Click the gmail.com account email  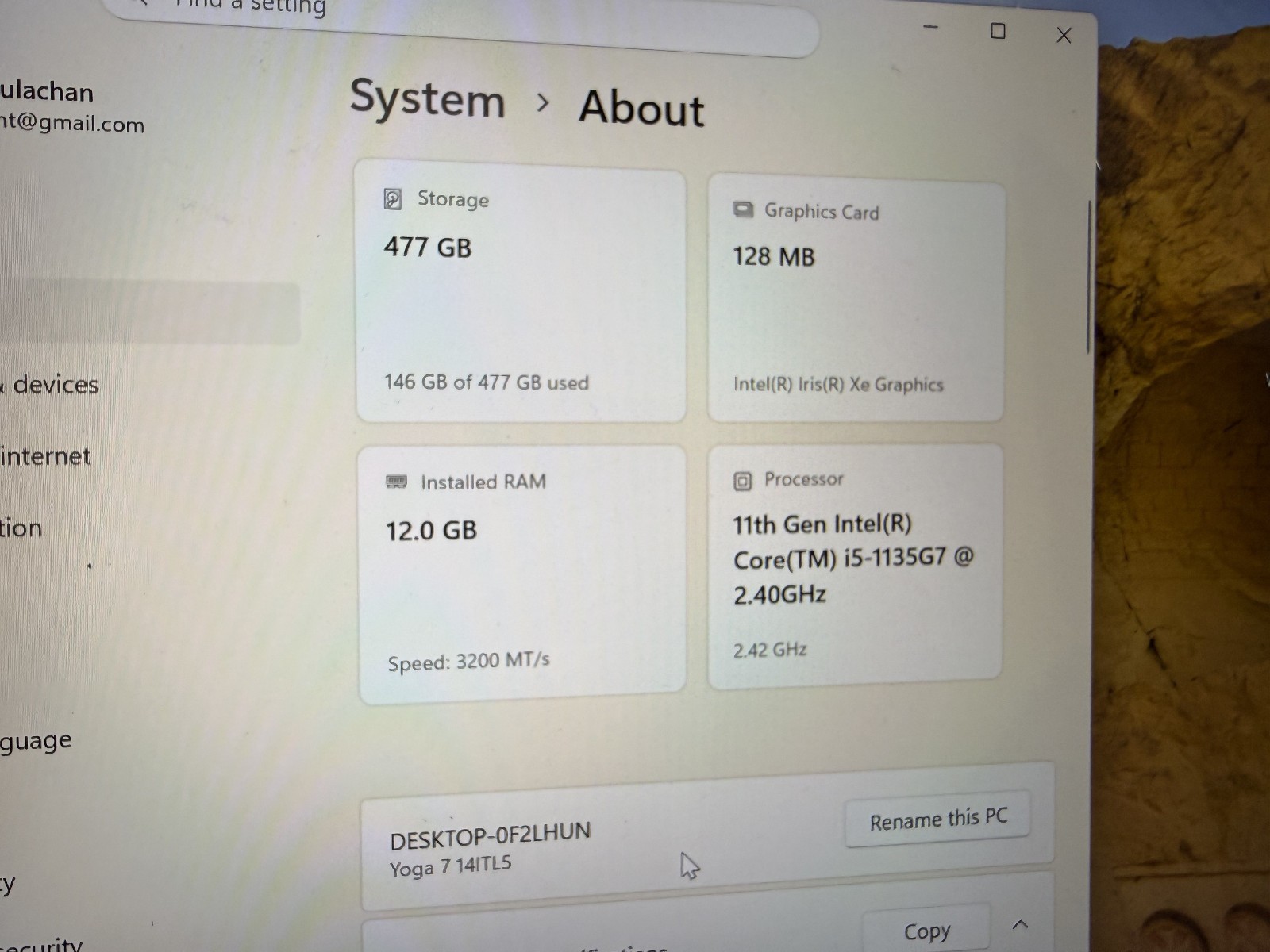pyautogui.click(x=72, y=124)
